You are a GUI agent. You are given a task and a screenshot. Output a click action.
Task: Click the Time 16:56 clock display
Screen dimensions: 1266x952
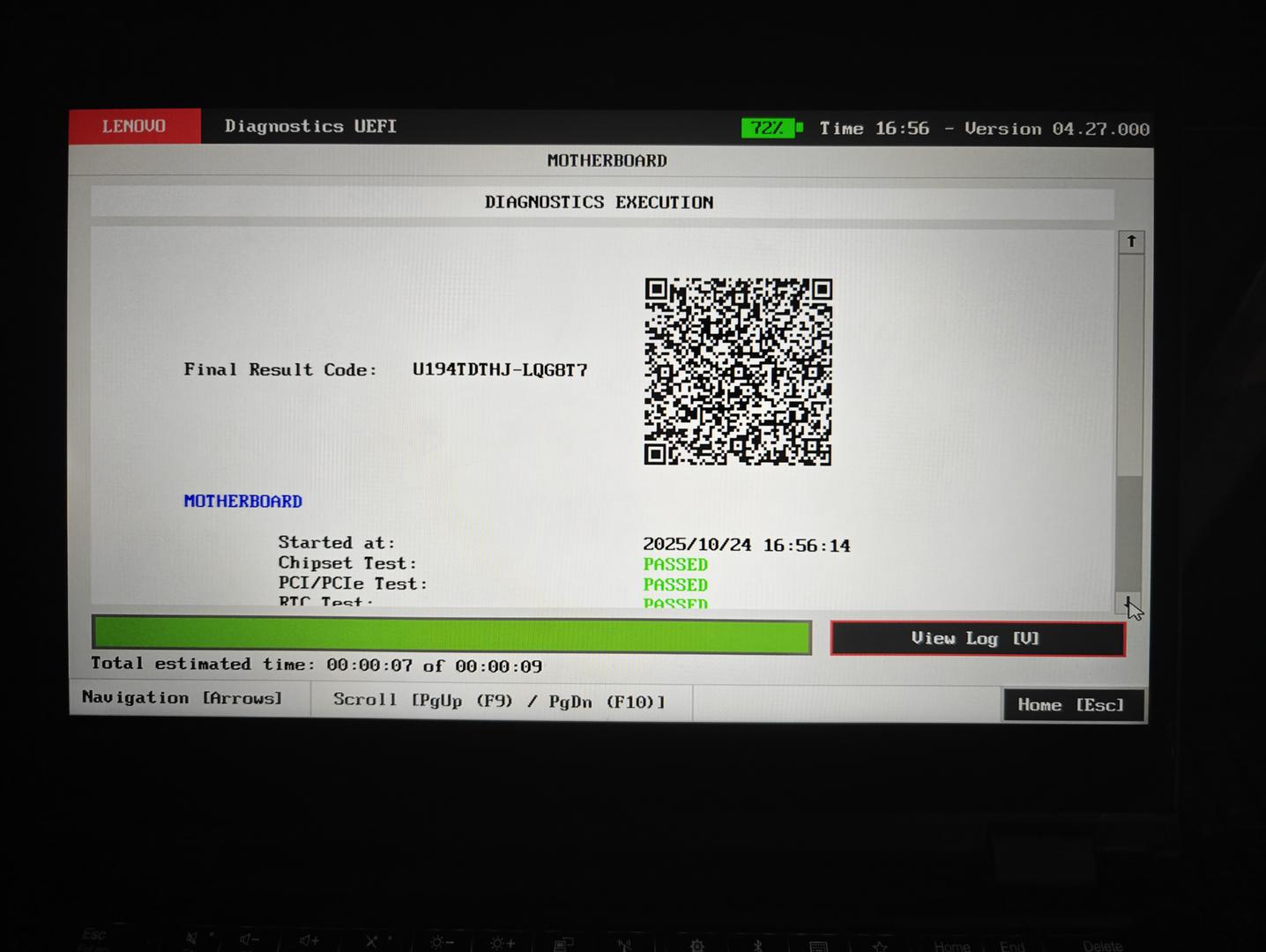point(874,129)
